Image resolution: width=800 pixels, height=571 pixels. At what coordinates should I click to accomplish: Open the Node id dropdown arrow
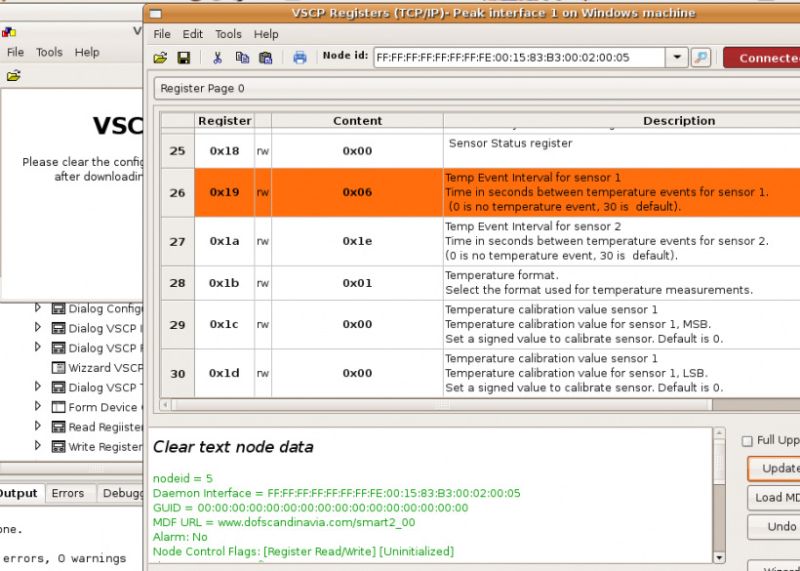[x=677, y=57]
